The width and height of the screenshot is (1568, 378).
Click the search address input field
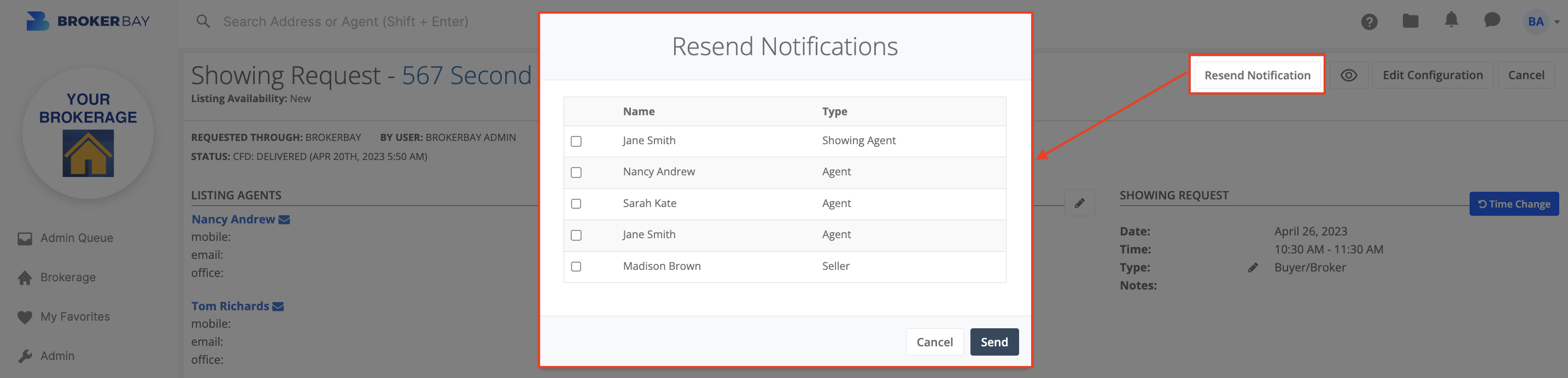(365, 22)
